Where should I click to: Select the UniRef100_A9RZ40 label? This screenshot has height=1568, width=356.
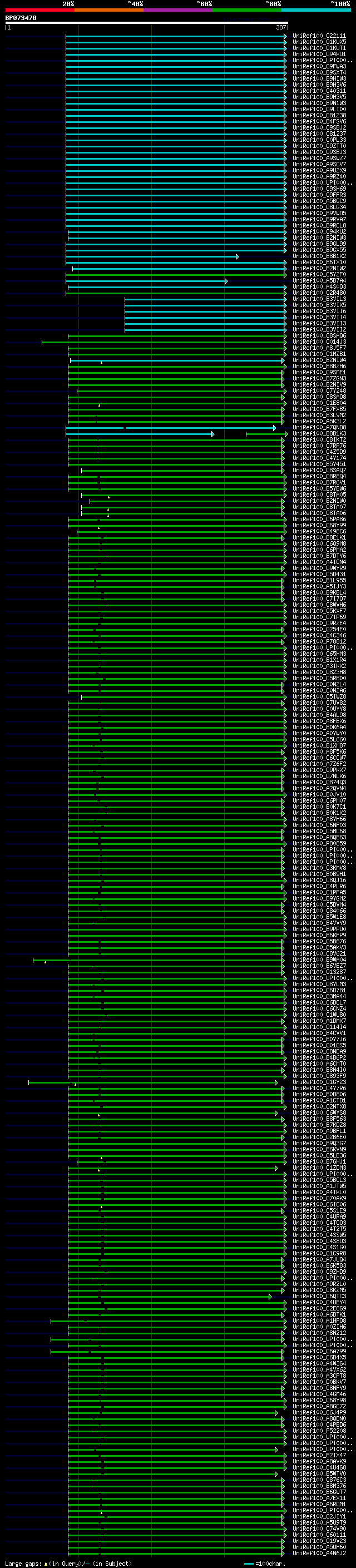pyautogui.click(x=319, y=176)
